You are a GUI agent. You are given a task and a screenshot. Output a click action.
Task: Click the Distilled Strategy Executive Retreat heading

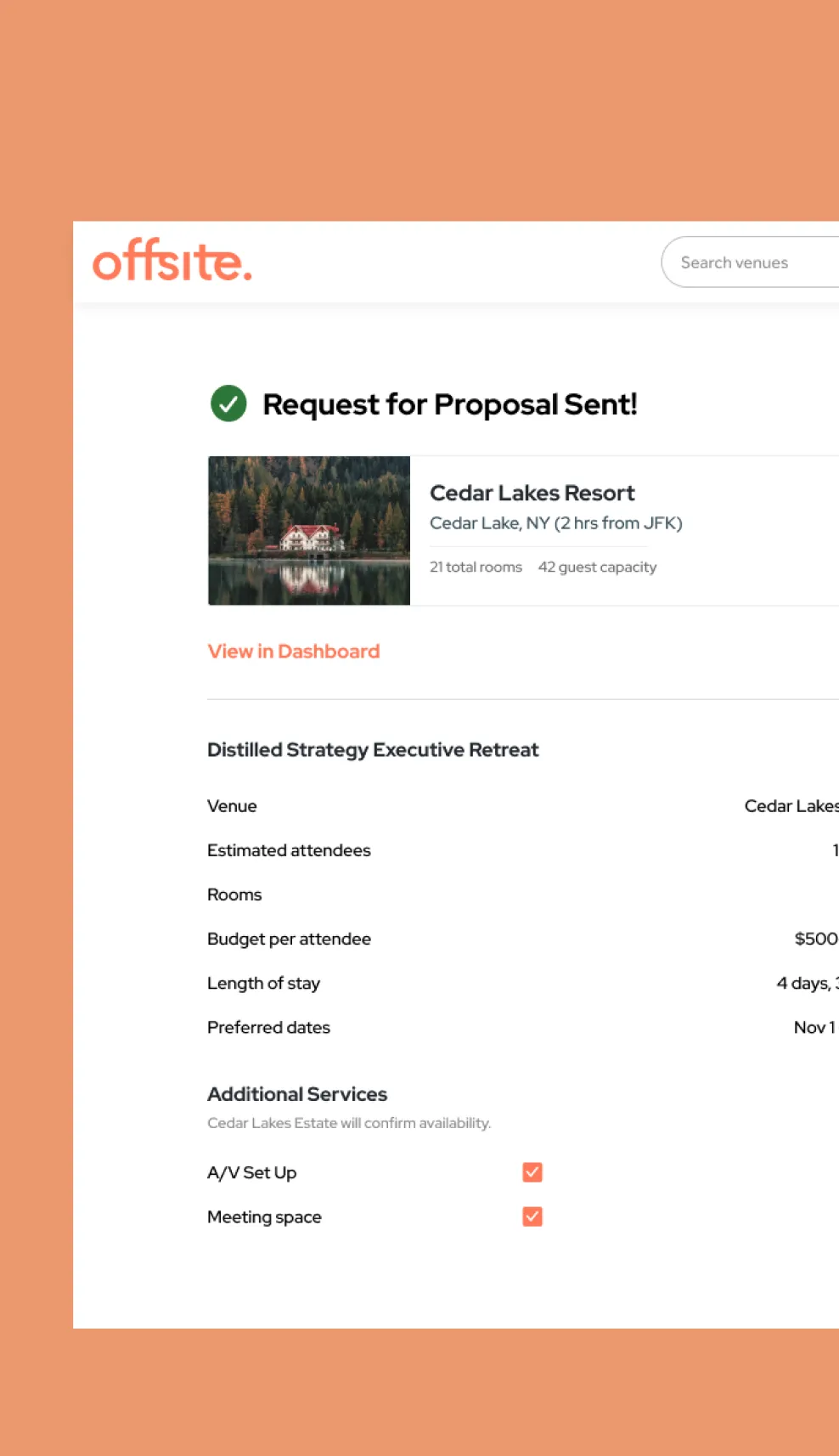coord(373,750)
